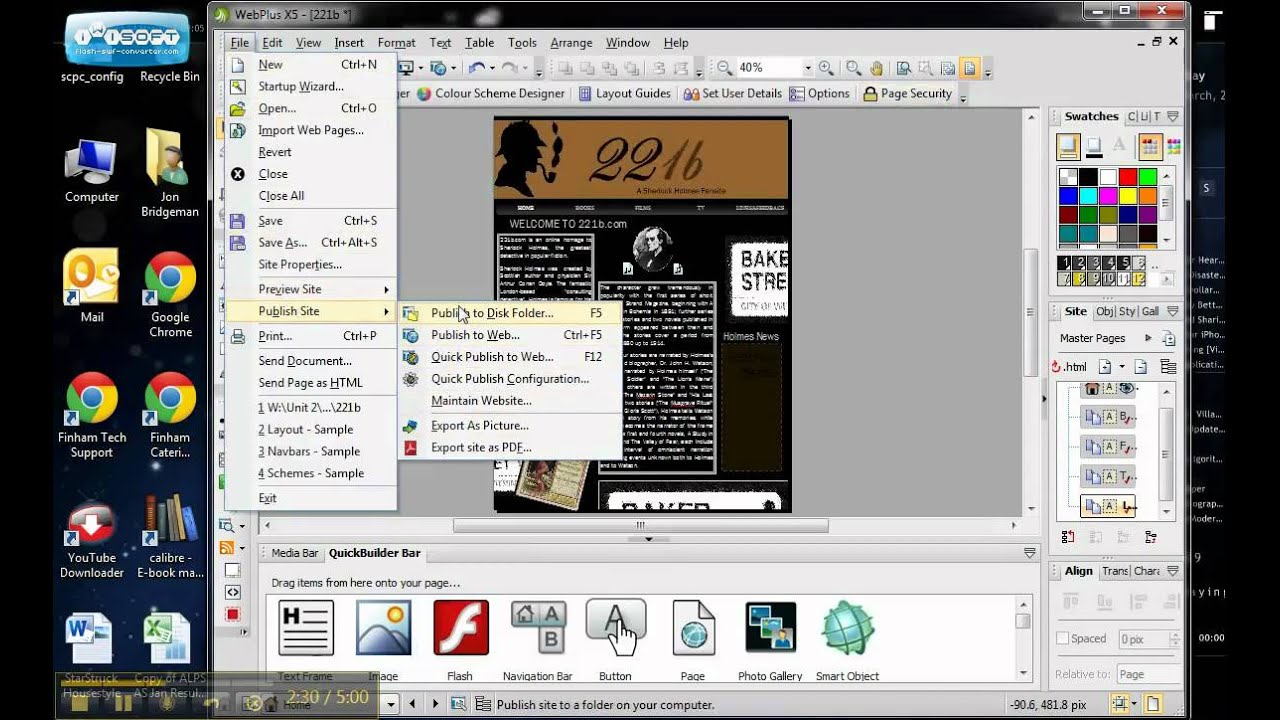Select Export As Picture menu entry
Screen dimensions: 1280x720
[x=510, y=425]
